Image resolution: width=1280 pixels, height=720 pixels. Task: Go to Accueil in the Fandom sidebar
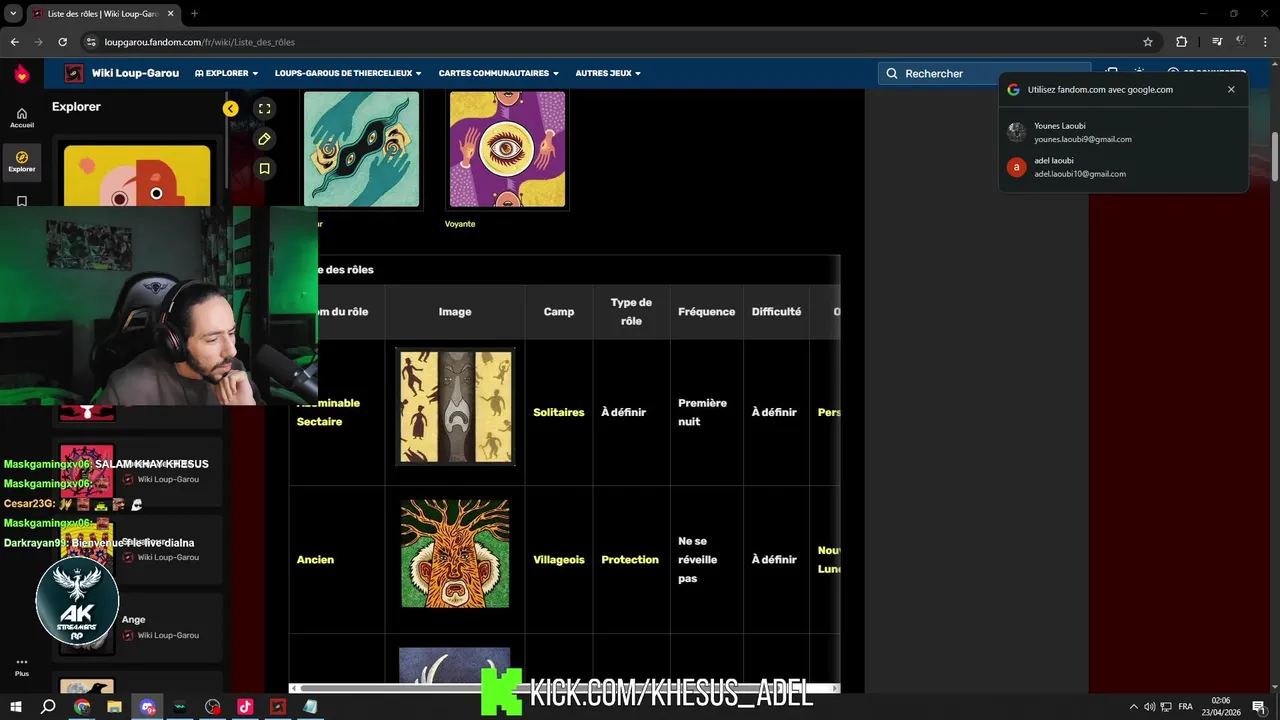(x=22, y=118)
